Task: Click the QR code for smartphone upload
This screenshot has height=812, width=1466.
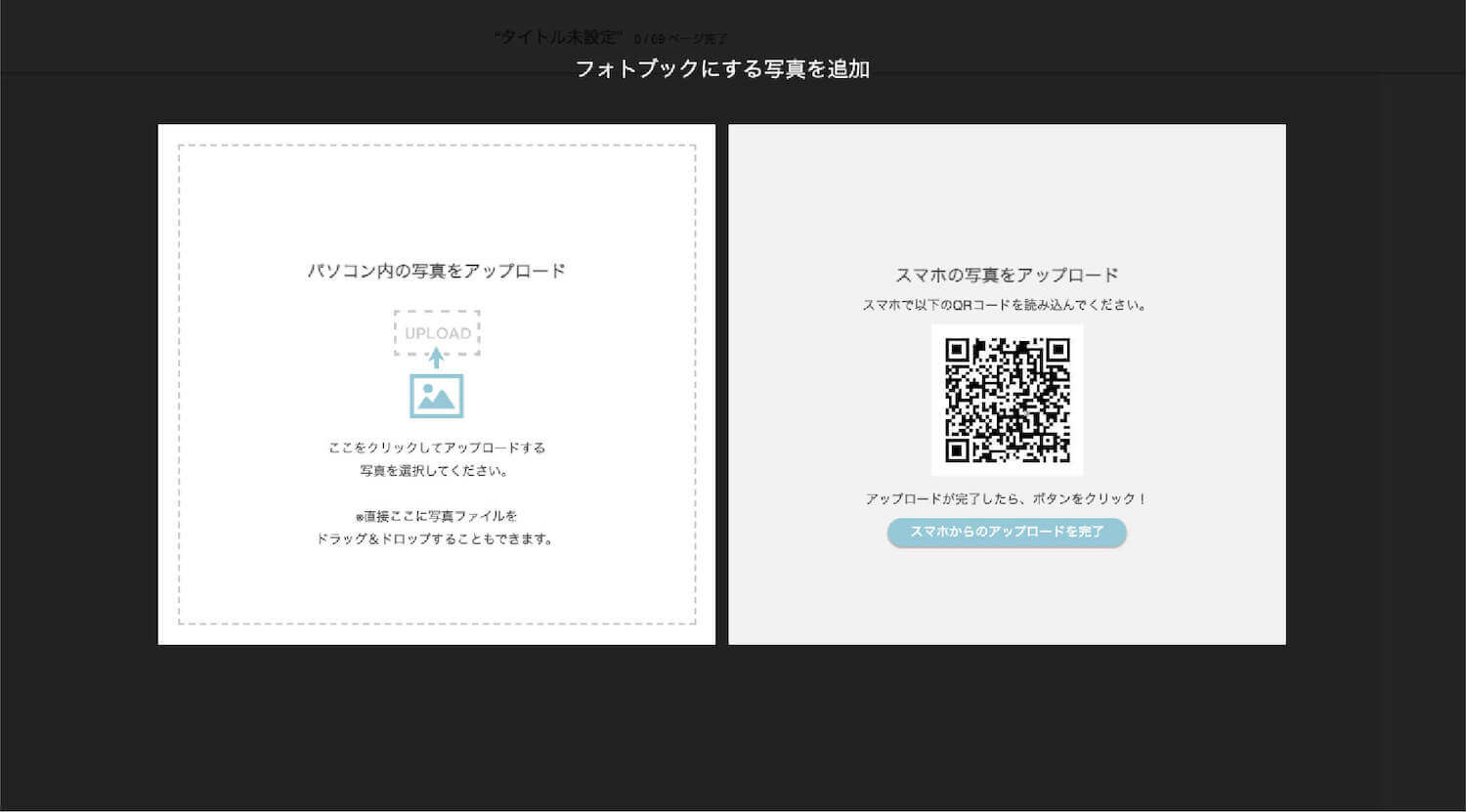Action: point(1007,401)
